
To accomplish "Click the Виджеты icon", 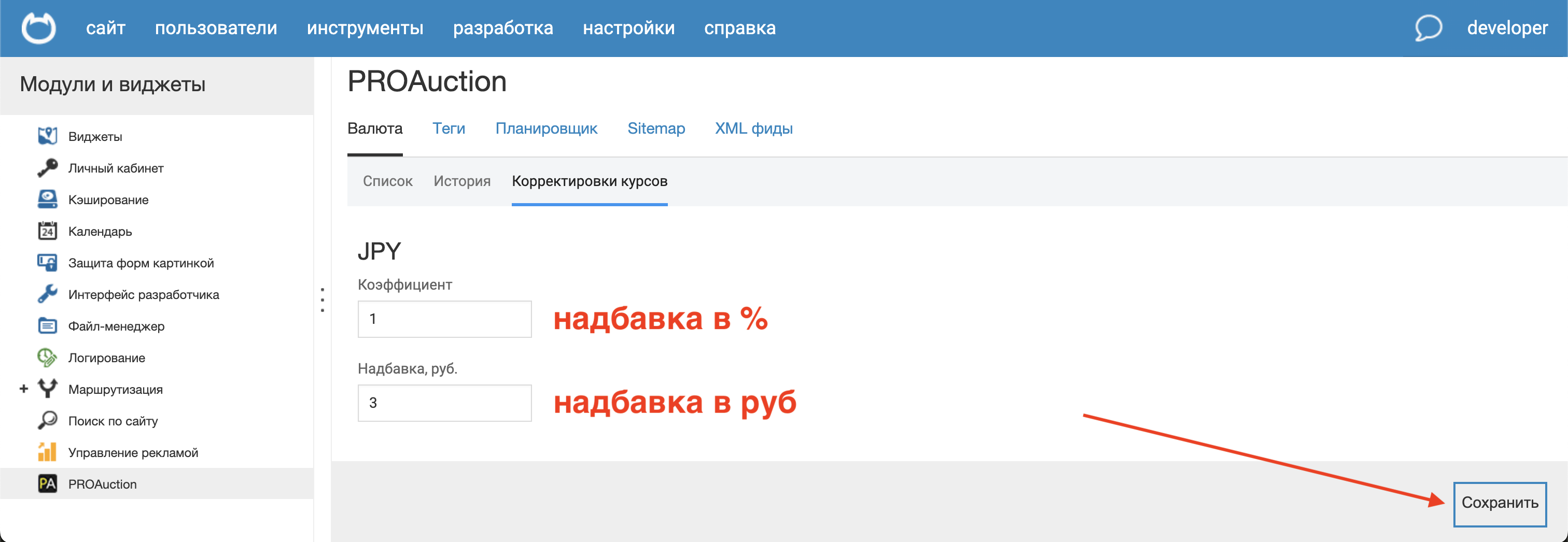I will [48, 136].
